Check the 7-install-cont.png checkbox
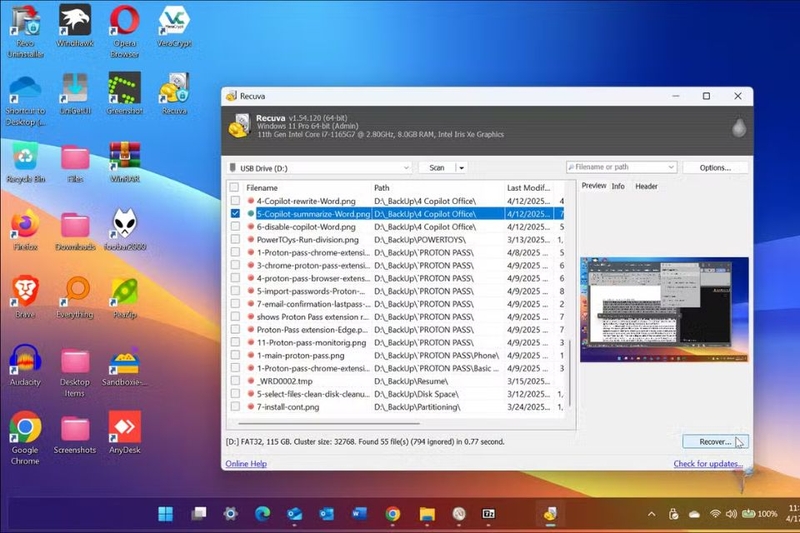The height and width of the screenshot is (533, 800). coord(235,407)
